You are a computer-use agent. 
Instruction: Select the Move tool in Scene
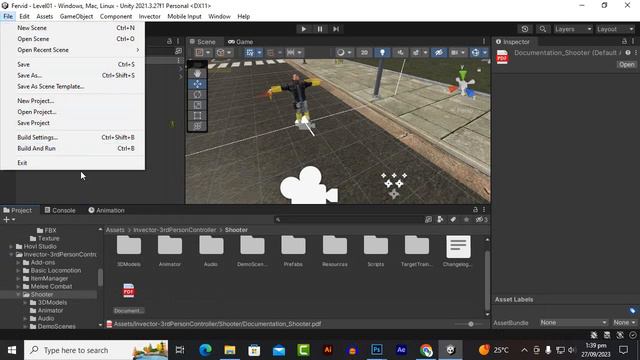click(x=197, y=84)
